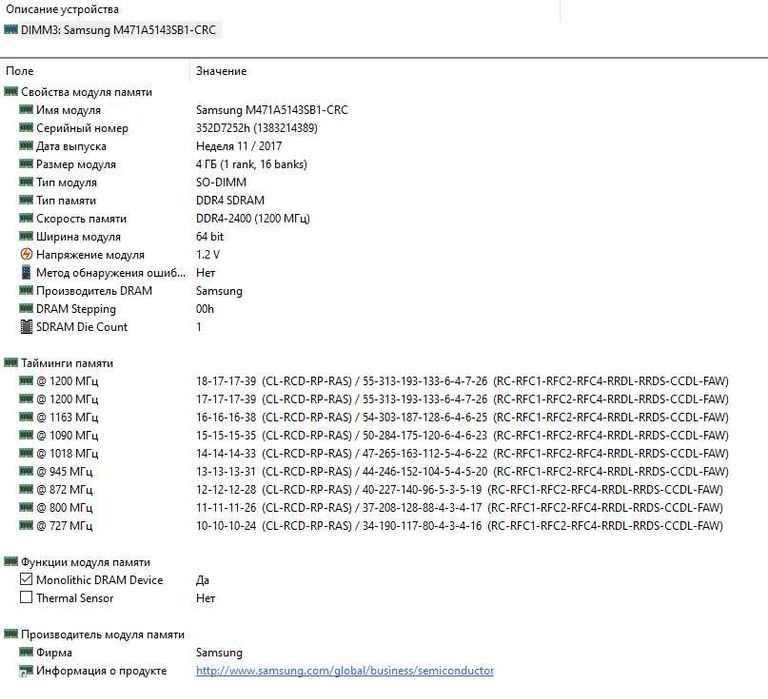Click the 1.2 V voltage value
This screenshot has height=699, width=768.
click(208, 255)
